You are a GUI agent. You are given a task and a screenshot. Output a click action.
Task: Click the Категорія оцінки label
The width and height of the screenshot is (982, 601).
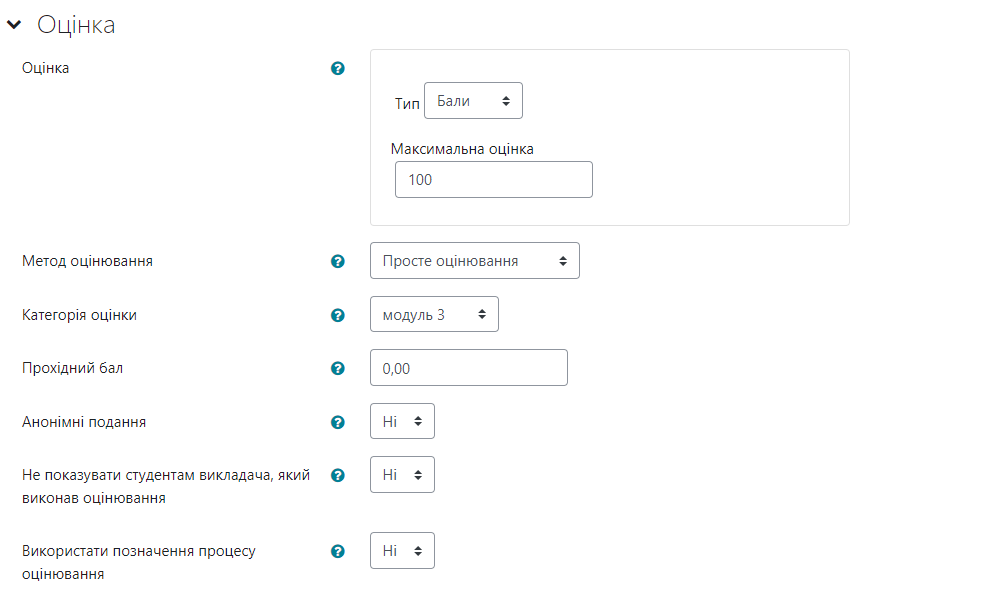click(x=79, y=315)
